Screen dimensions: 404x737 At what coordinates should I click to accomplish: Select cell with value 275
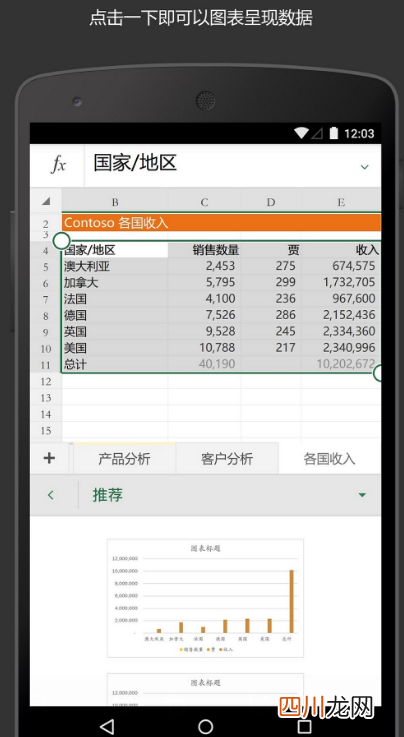[x=271, y=267]
